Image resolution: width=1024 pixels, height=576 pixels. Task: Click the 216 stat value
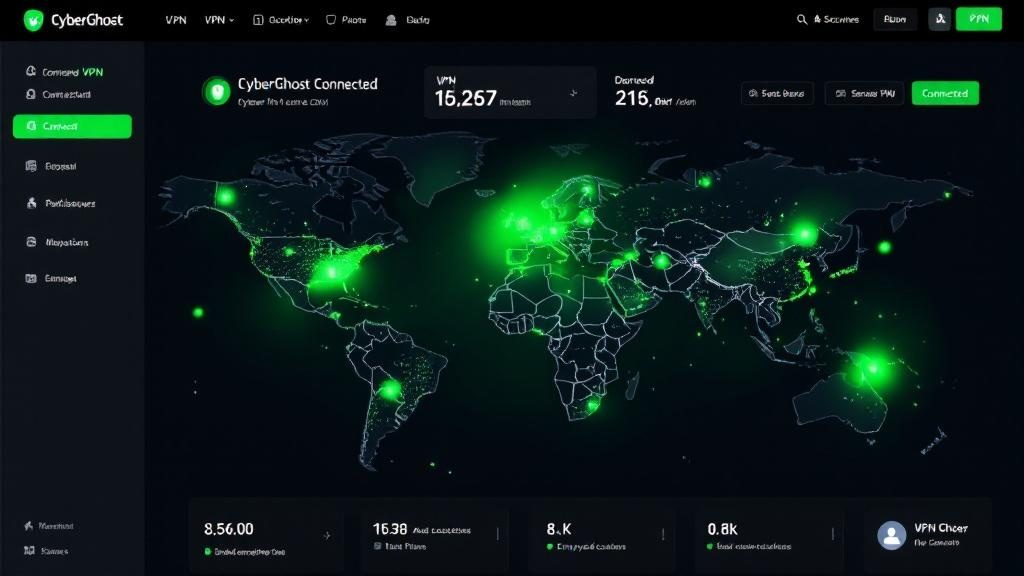(x=632, y=98)
